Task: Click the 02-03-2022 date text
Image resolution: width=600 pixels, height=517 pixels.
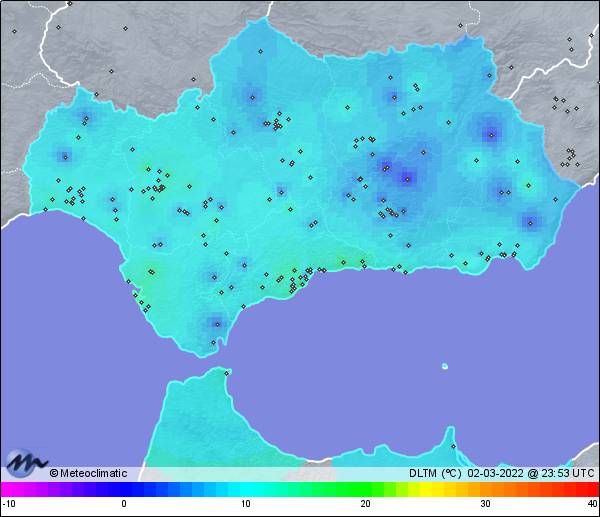Action: tap(495, 473)
